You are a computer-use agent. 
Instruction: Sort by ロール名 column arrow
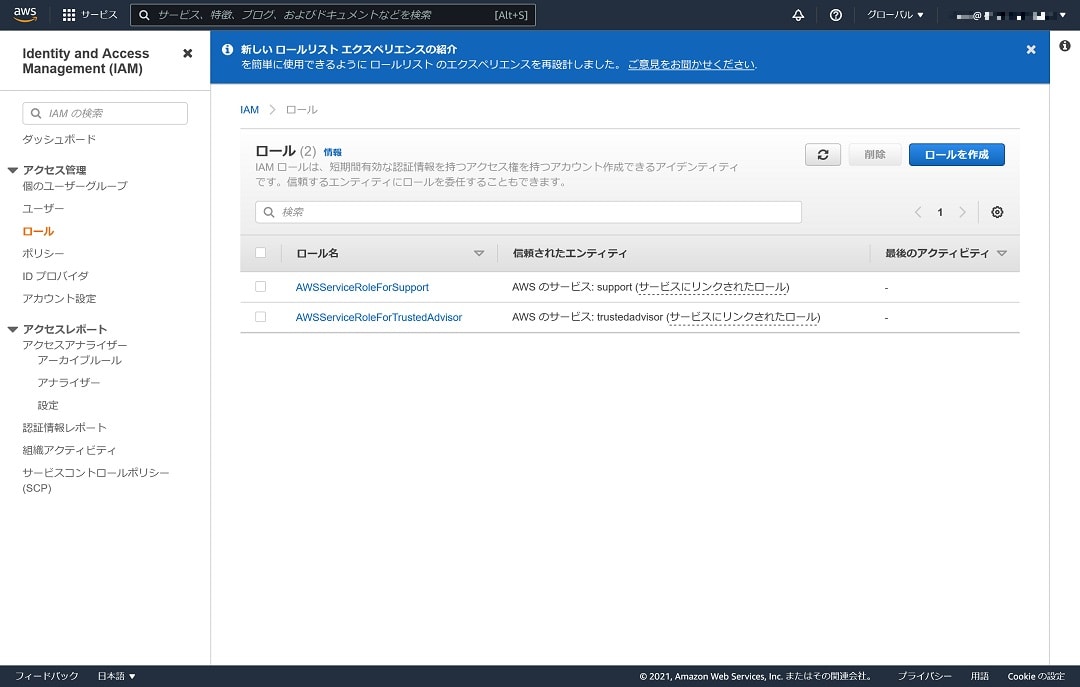pos(479,253)
